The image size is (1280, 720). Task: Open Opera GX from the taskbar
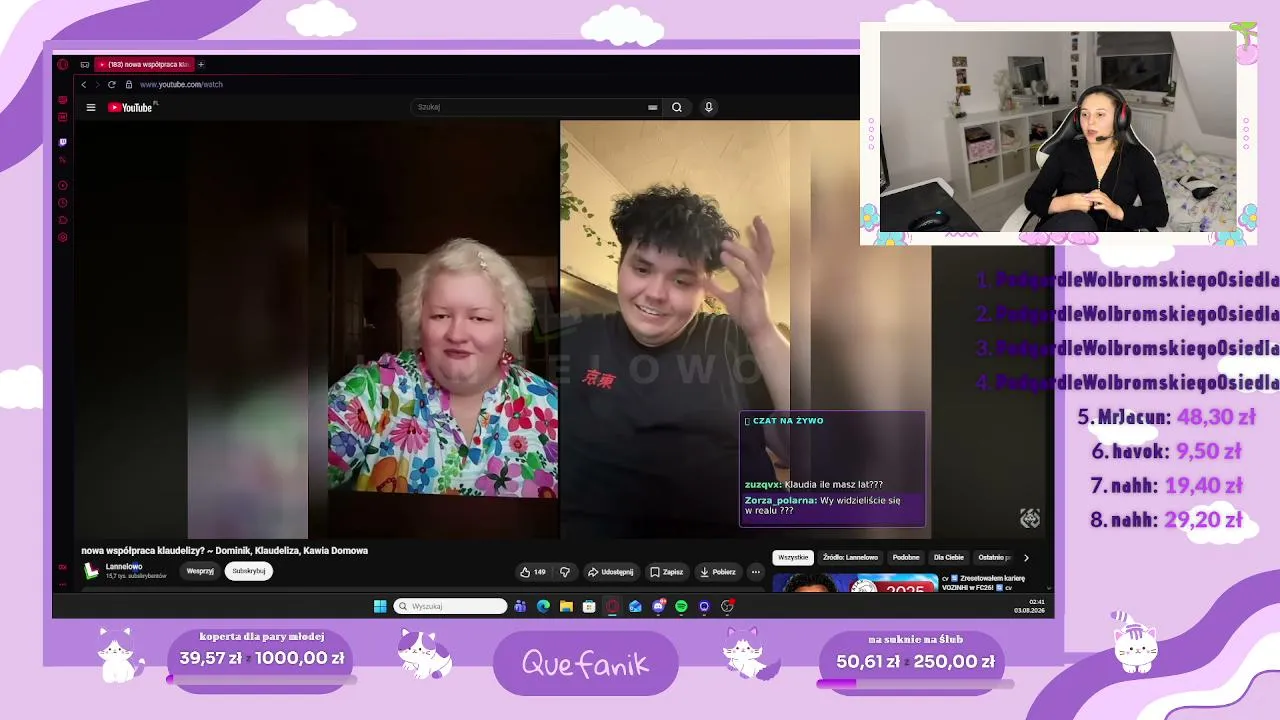612,606
